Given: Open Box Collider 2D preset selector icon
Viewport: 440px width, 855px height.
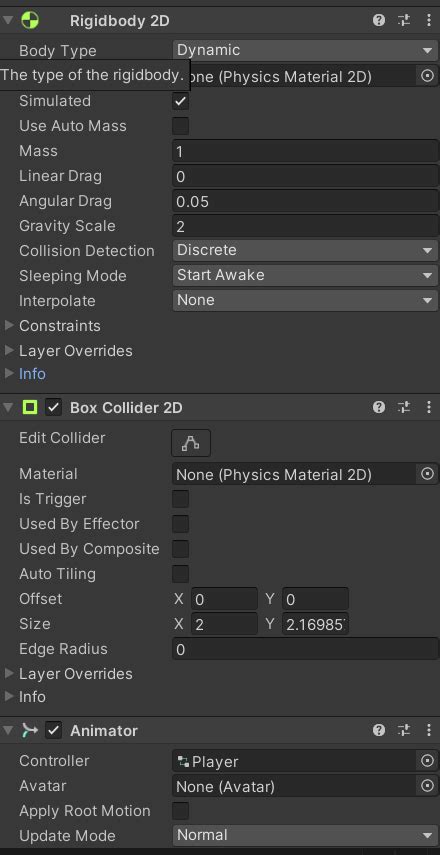Looking at the screenshot, I should point(404,407).
